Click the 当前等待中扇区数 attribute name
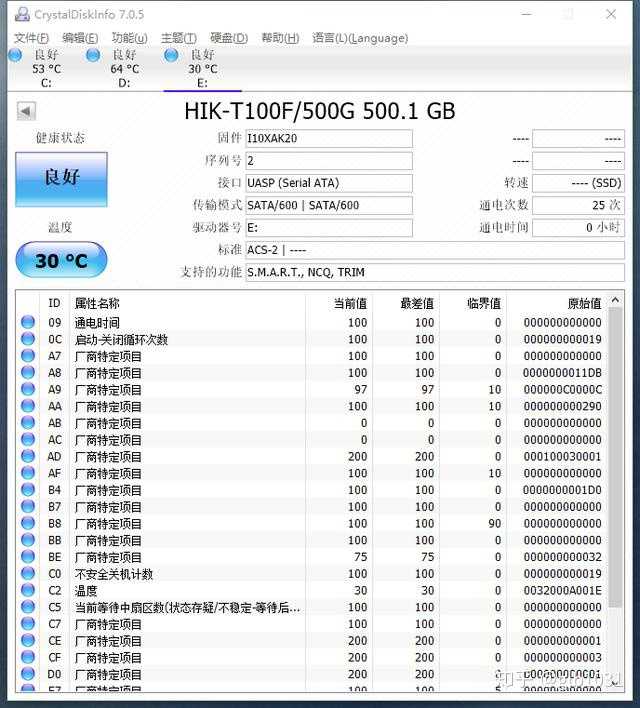Image resolution: width=640 pixels, height=708 pixels. pos(187,607)
